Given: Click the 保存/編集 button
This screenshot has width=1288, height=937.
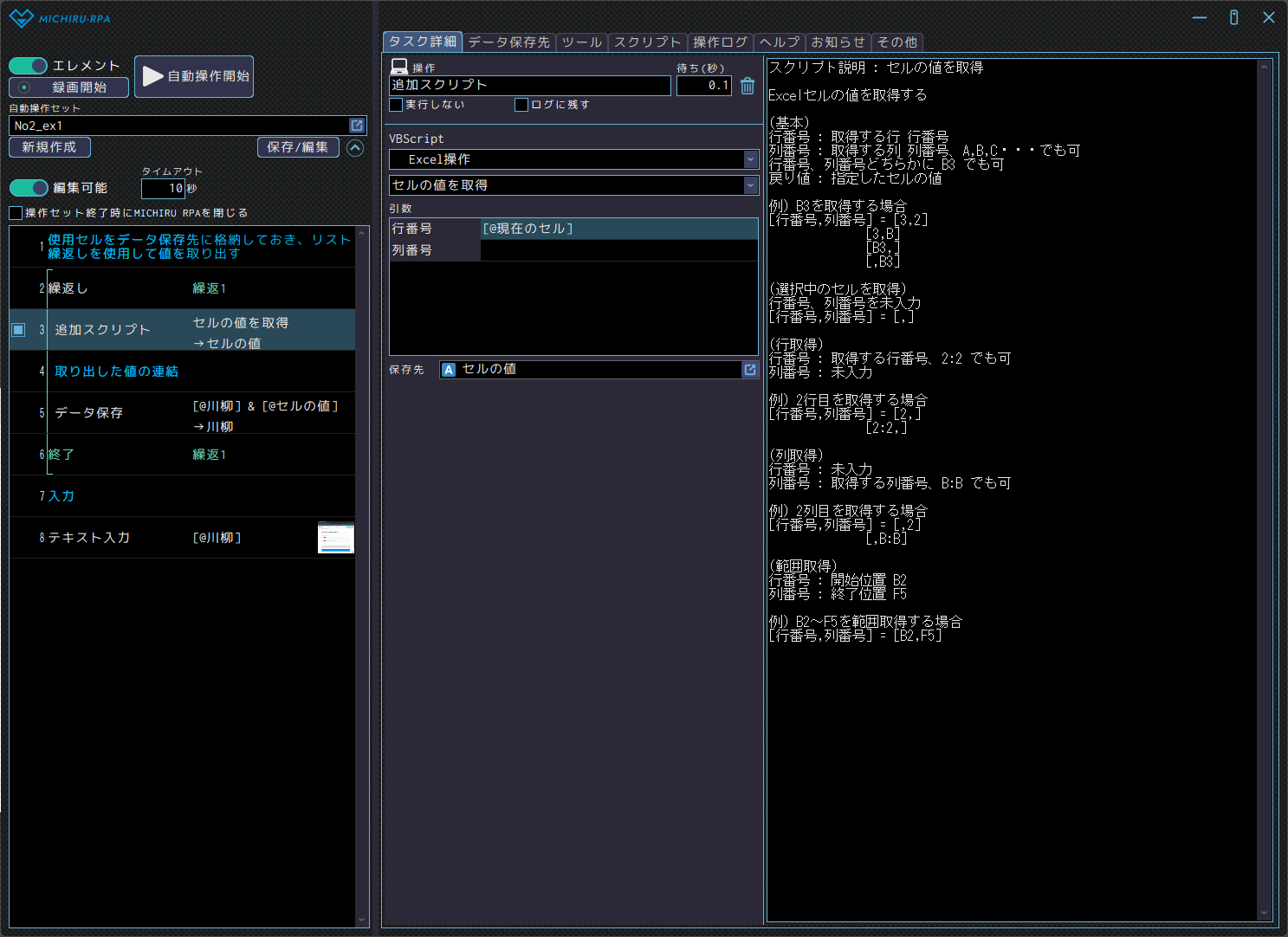Looking at the screenshot, I should [297, 147].
